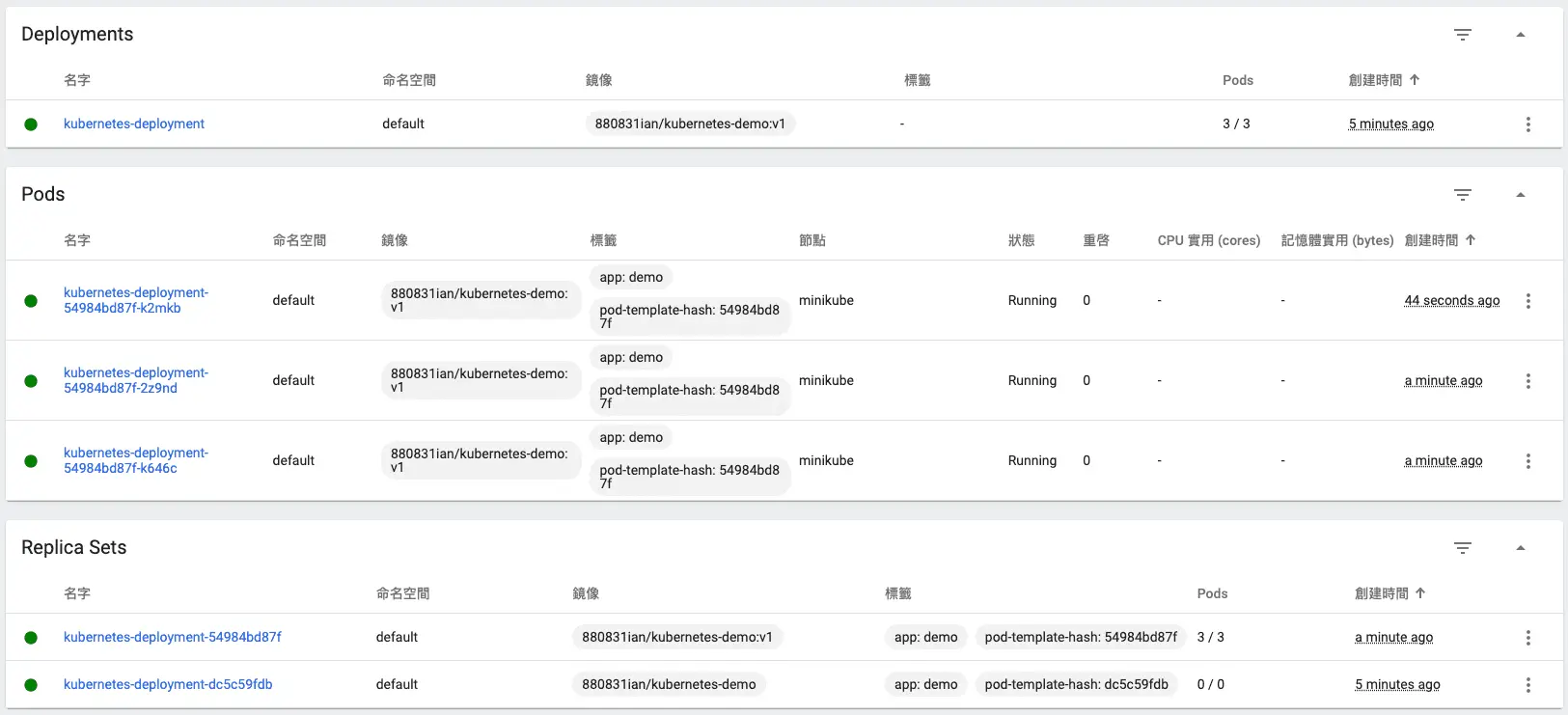Open filter for Pods section
The image size is (1568, 715).
[x=1463, y=195]
